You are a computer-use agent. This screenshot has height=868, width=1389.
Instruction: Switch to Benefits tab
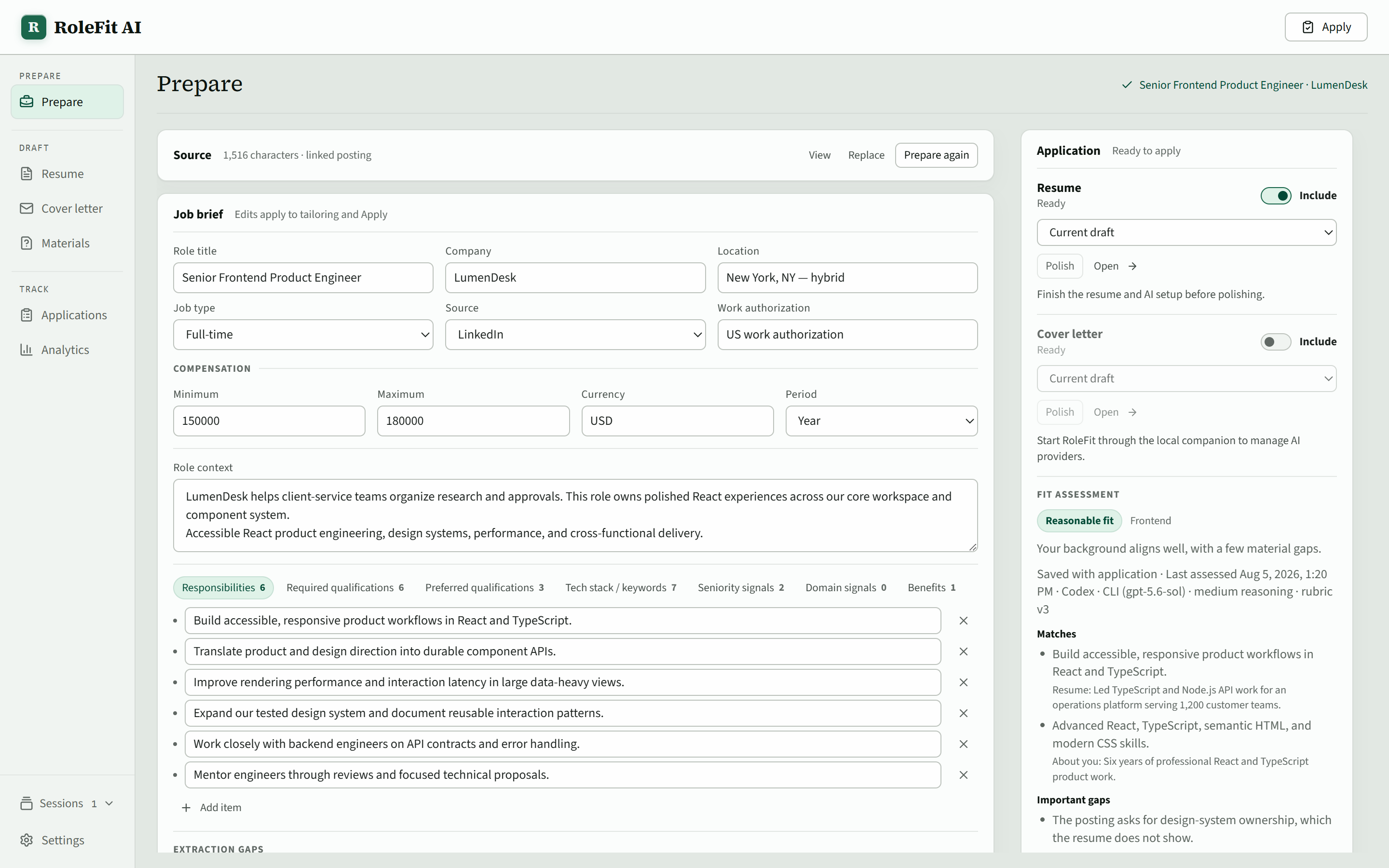931,587
